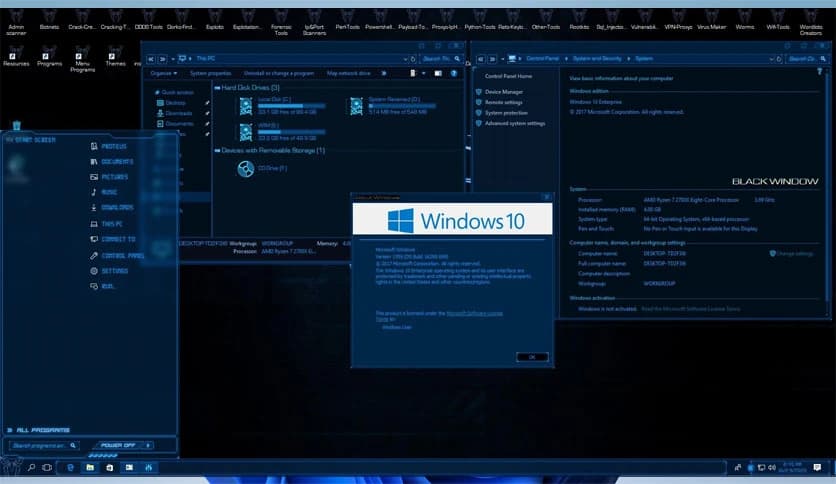This screenshot has width=836, height=484.
Task: Open the Recycle Bin on desktop
Action: 17,125
